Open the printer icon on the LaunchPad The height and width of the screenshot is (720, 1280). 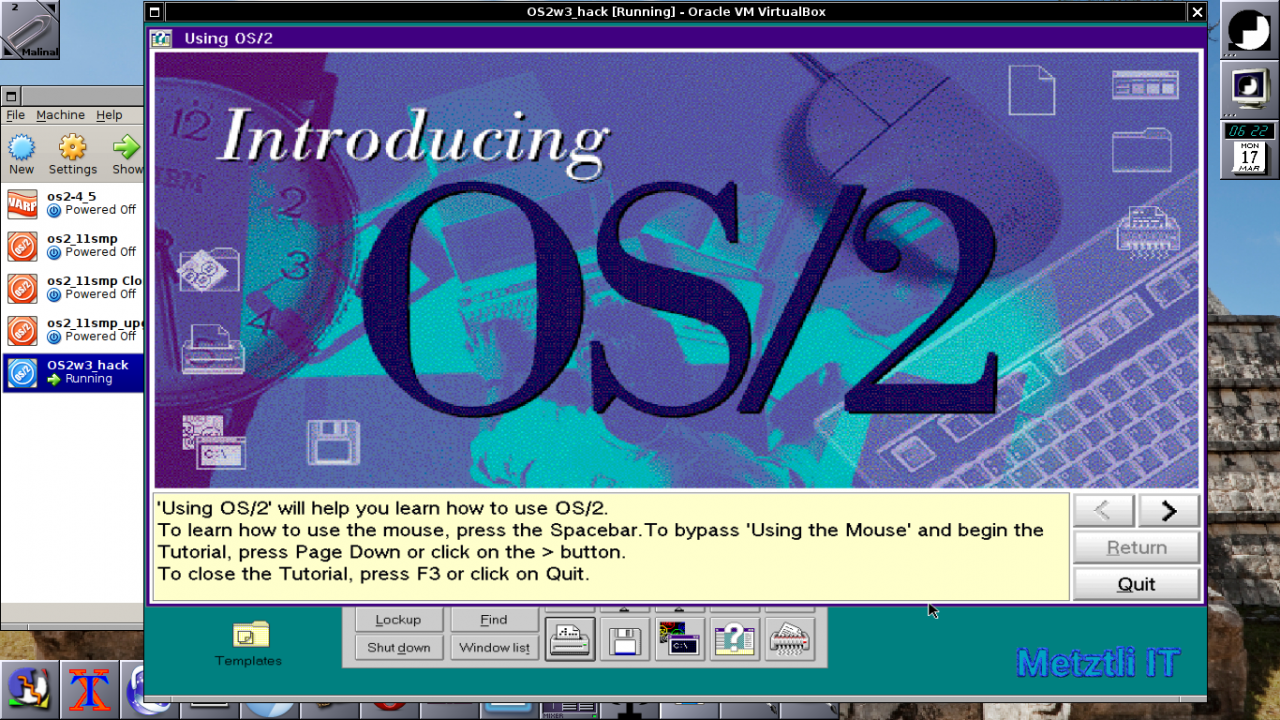click(x=569, y=638)
